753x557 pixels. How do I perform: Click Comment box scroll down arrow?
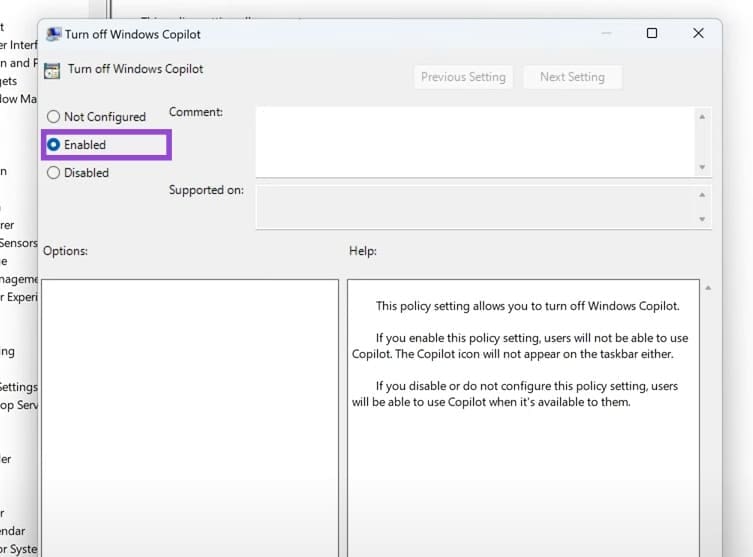[702, 167]
